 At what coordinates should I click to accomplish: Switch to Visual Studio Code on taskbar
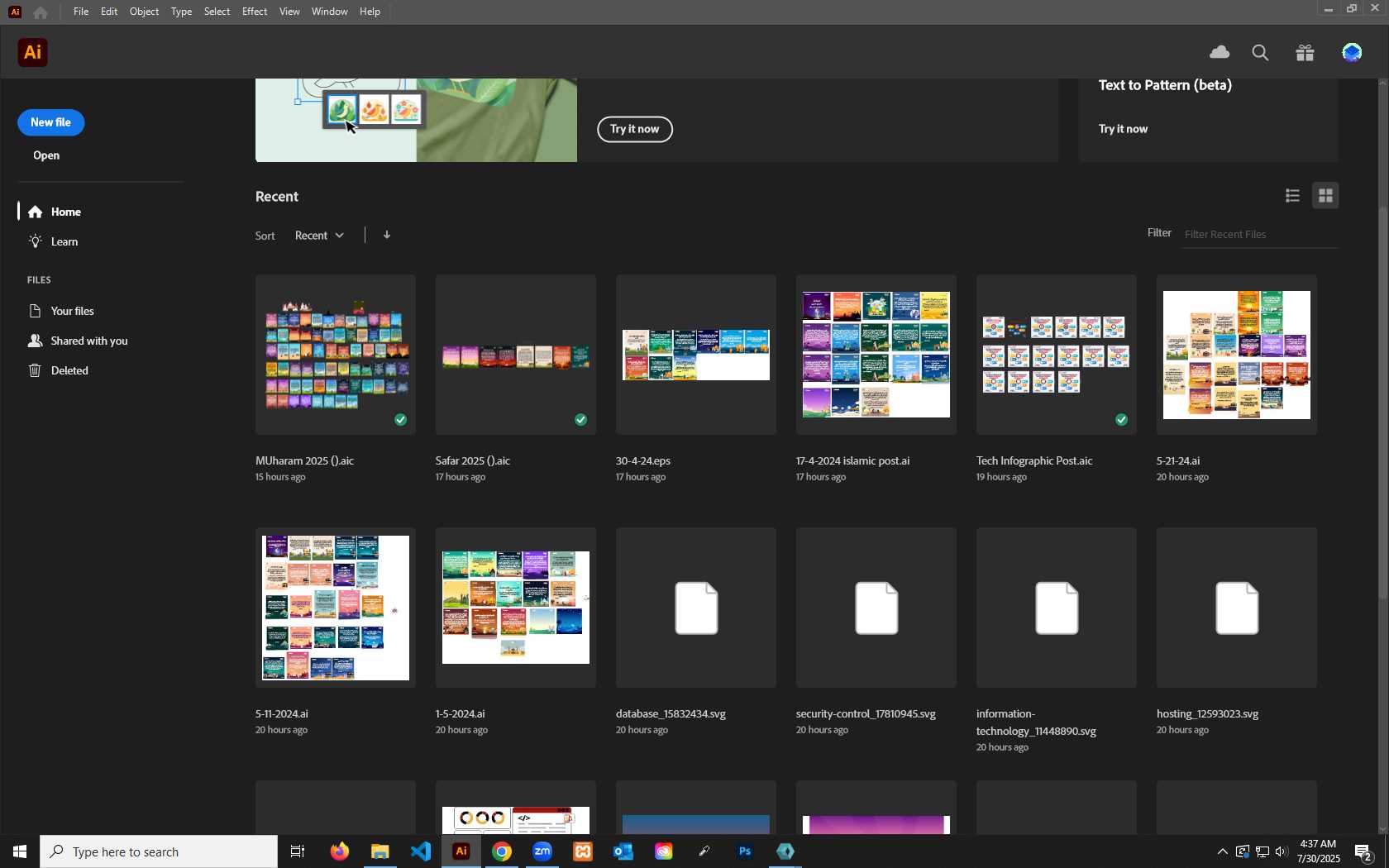click(420, 851)
